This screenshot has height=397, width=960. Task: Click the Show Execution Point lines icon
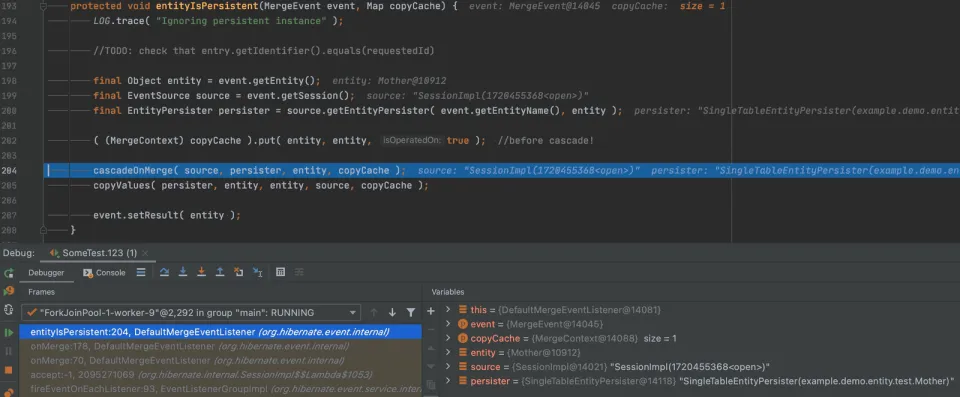click(141, 272)
